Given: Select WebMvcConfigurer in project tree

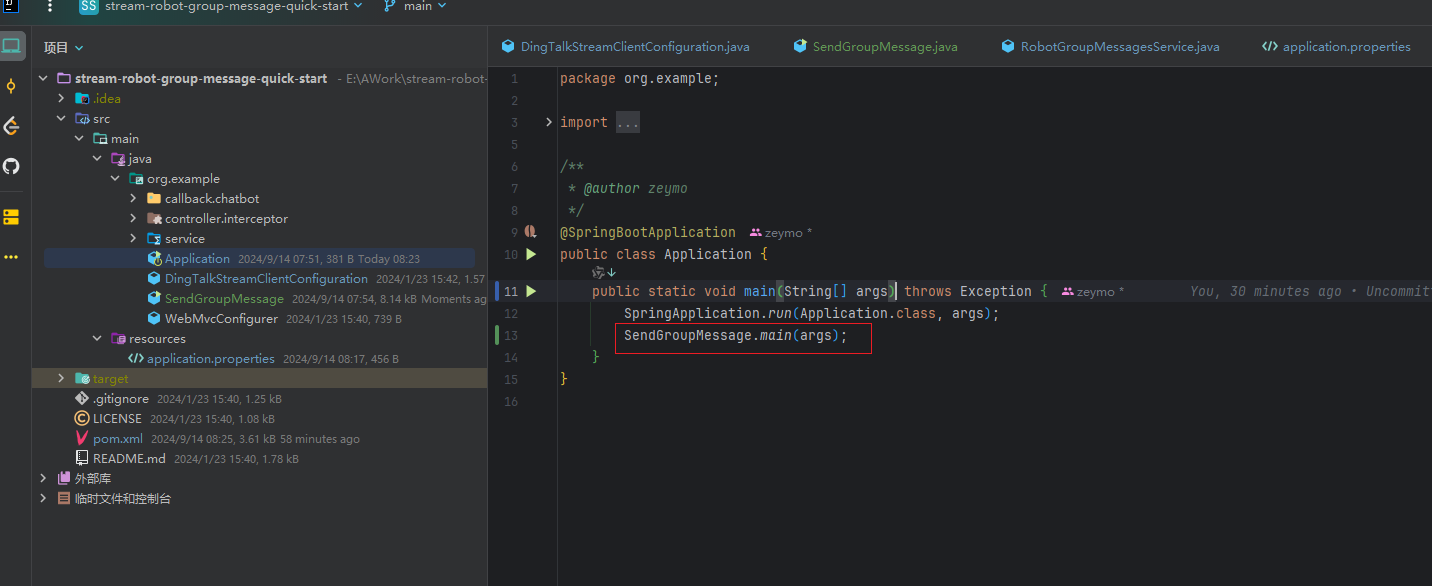Looking at the screenshot, I should [x=221, y=319].
